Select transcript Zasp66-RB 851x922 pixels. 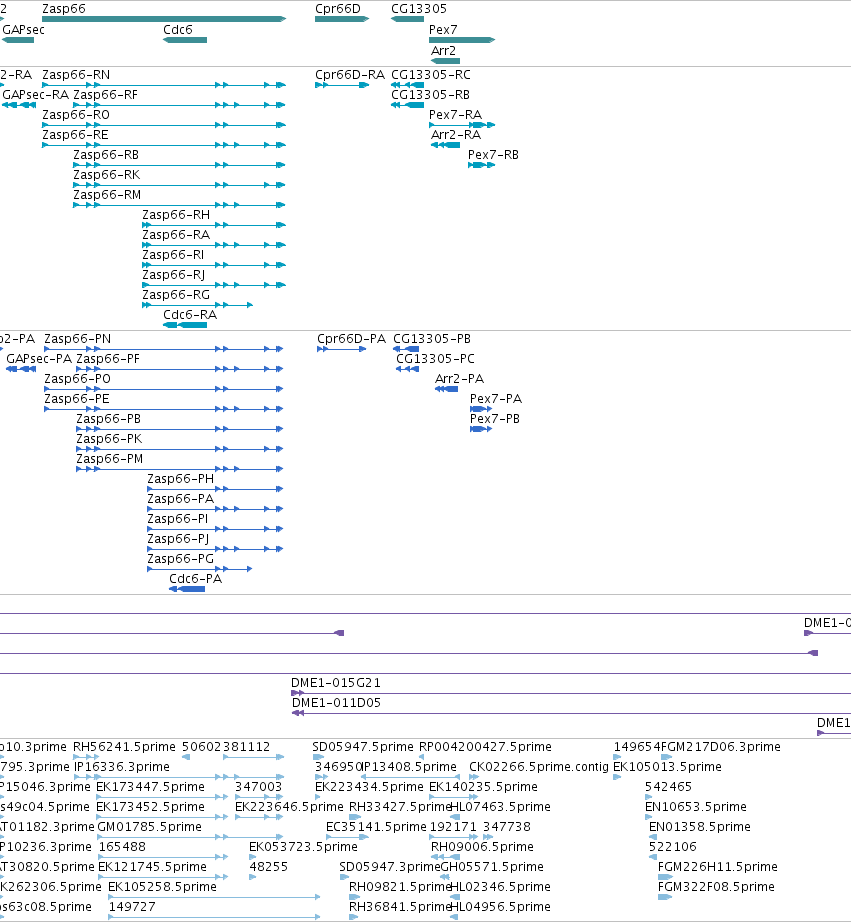click(106, 155)
